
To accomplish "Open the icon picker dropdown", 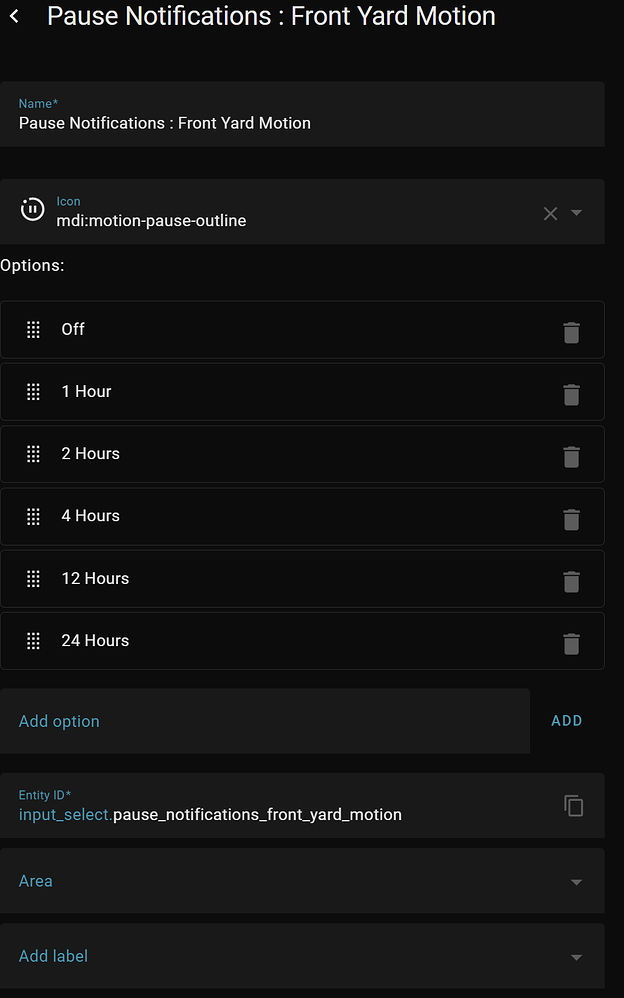I will coord(578,213).
